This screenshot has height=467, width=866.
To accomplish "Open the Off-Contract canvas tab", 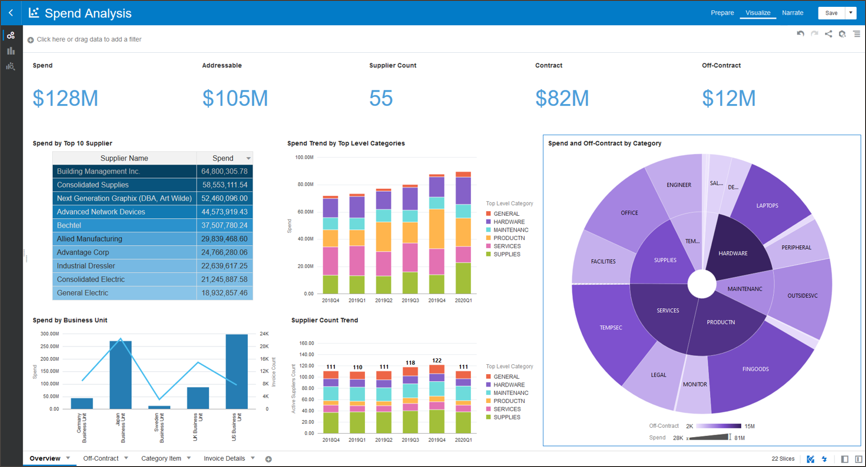I will click(x=101, y=459).
